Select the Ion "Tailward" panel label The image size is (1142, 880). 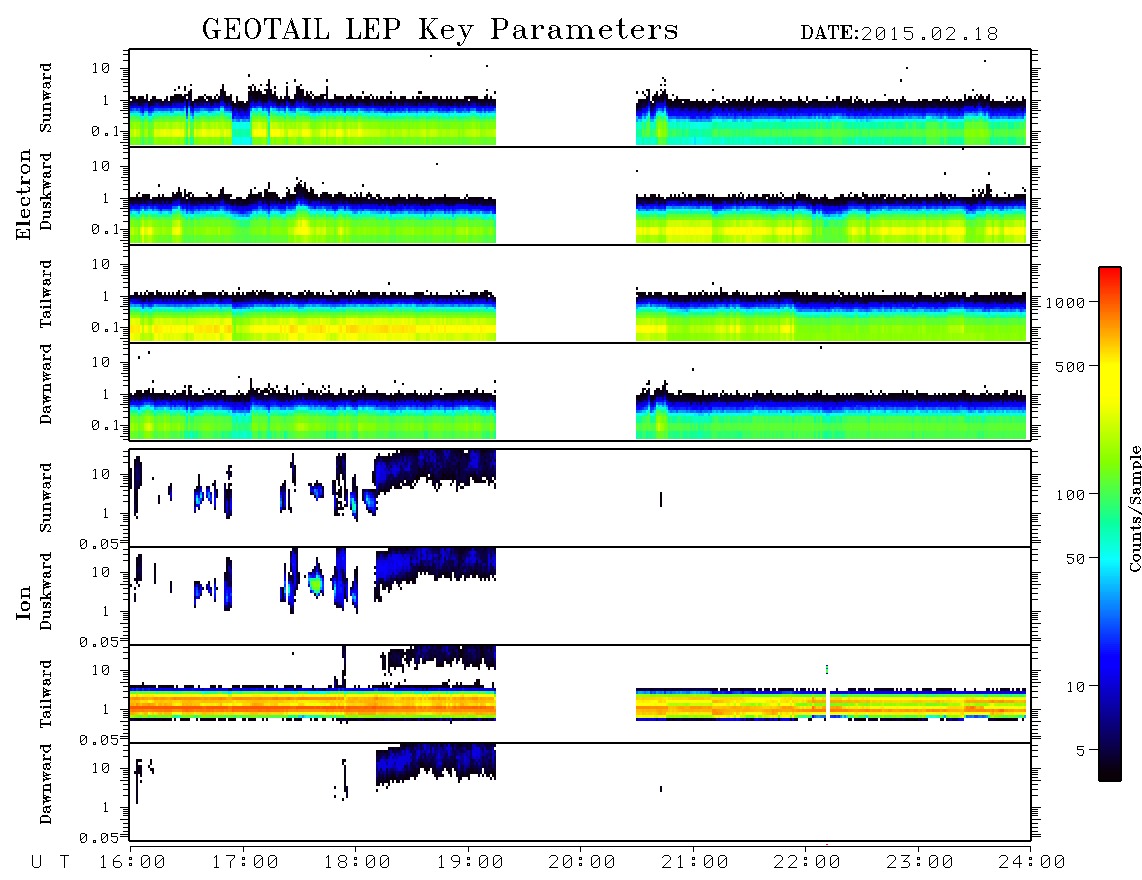(46, 694)
